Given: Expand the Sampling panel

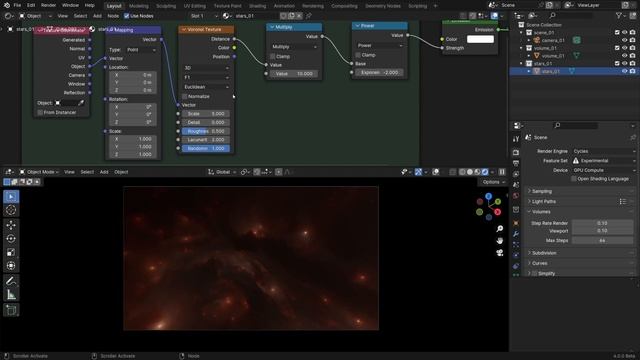Looking at the screenshot, I should click(x=580, y=191).
